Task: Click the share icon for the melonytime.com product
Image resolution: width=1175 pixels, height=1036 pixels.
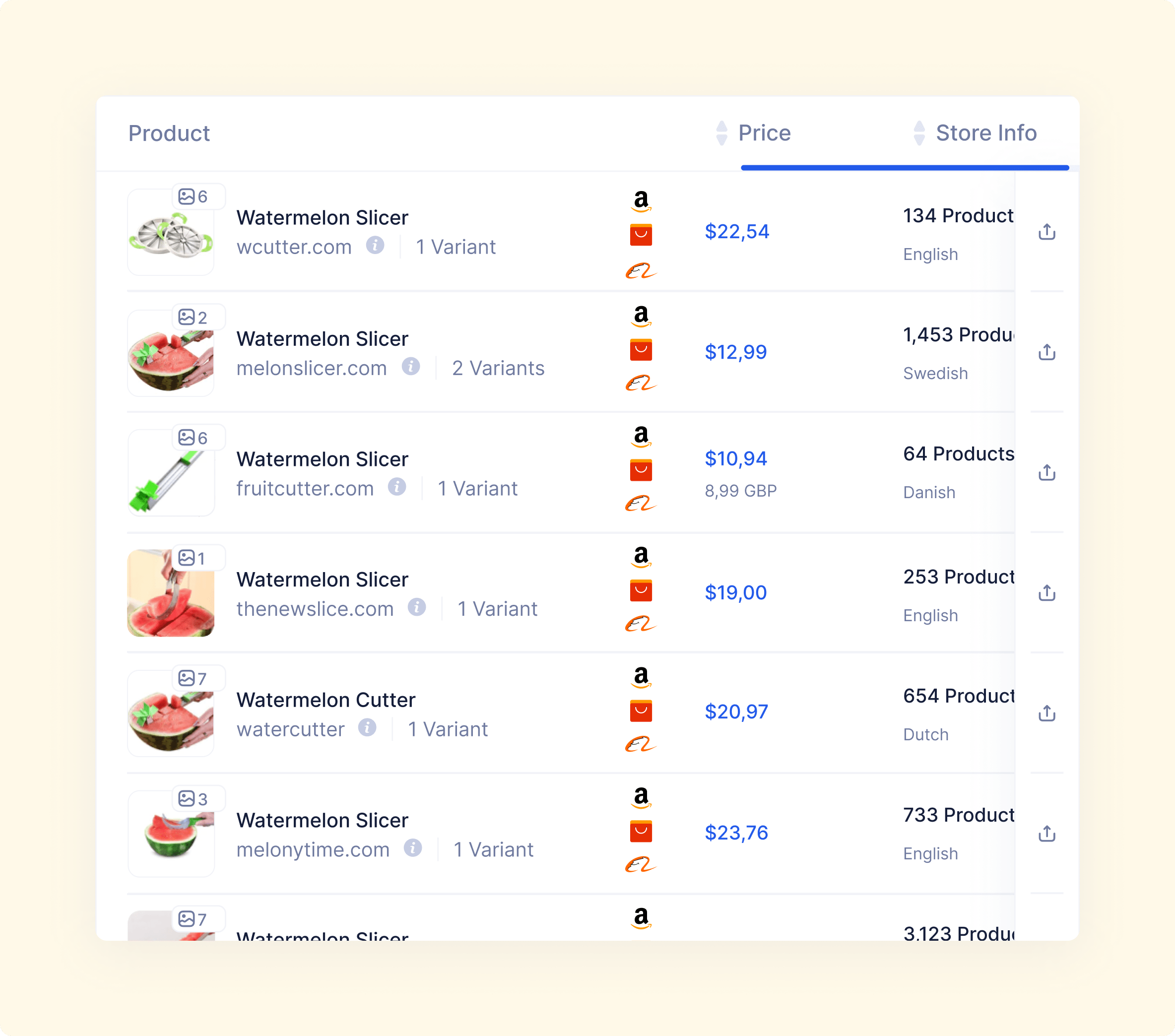Action: (x=1047, y=833)
